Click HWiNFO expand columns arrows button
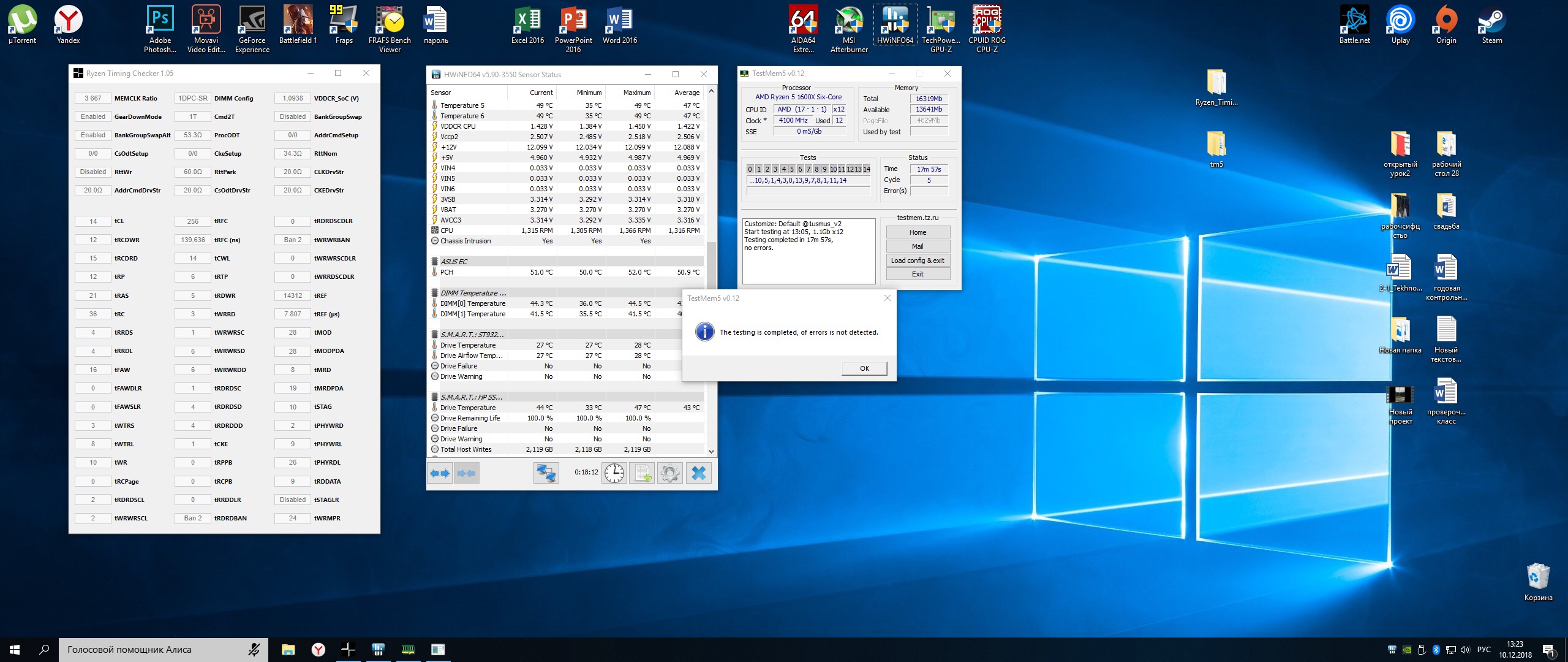This screenshot has height=662, width=1568. (x=440, y=473)
